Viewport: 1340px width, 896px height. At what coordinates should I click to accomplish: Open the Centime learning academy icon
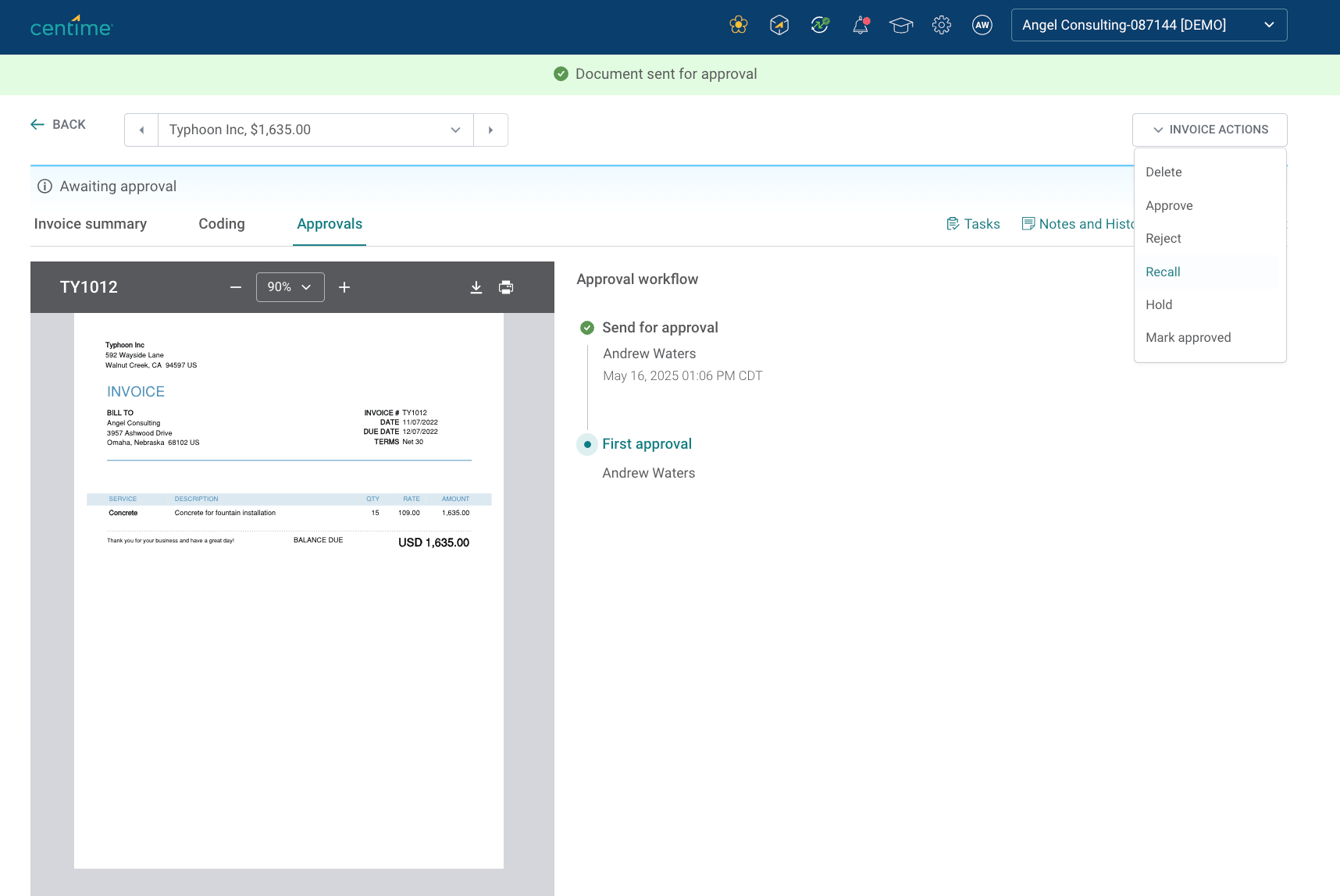(900, 24)
